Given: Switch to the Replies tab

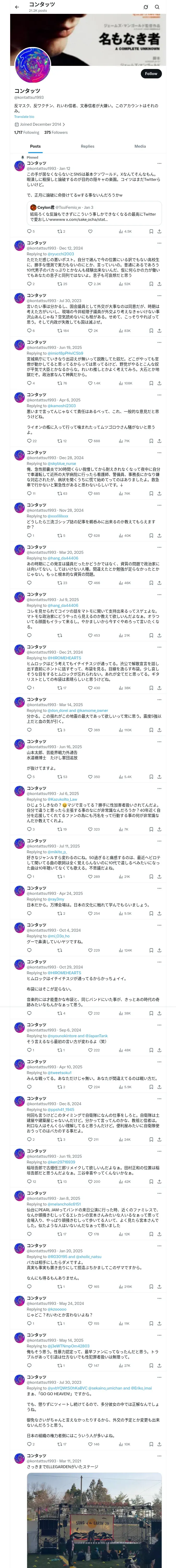Looking at the screenshot, I should coord(87,146).
